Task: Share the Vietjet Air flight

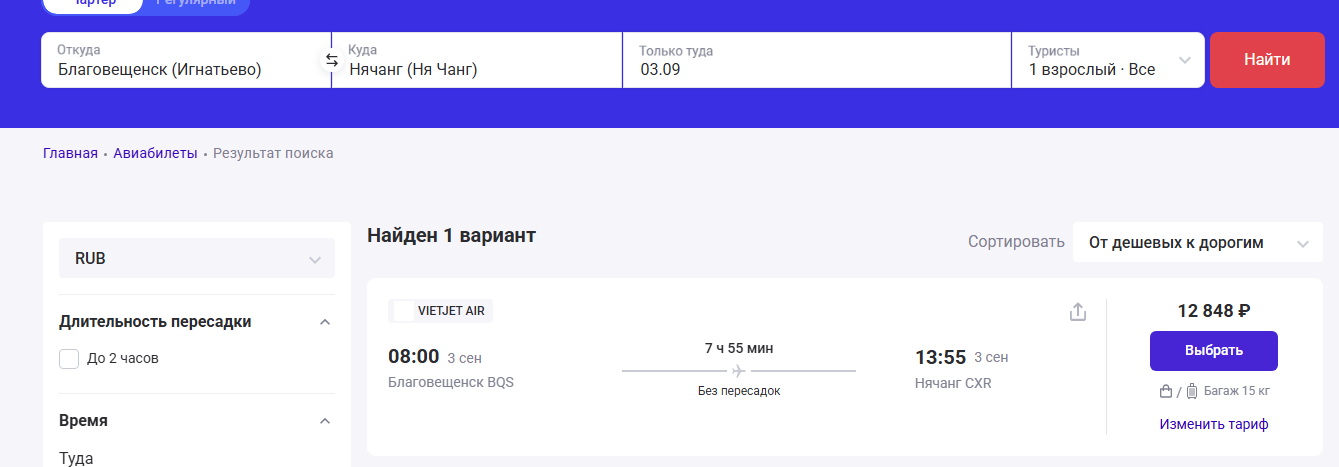Action: coord(1077,312)
